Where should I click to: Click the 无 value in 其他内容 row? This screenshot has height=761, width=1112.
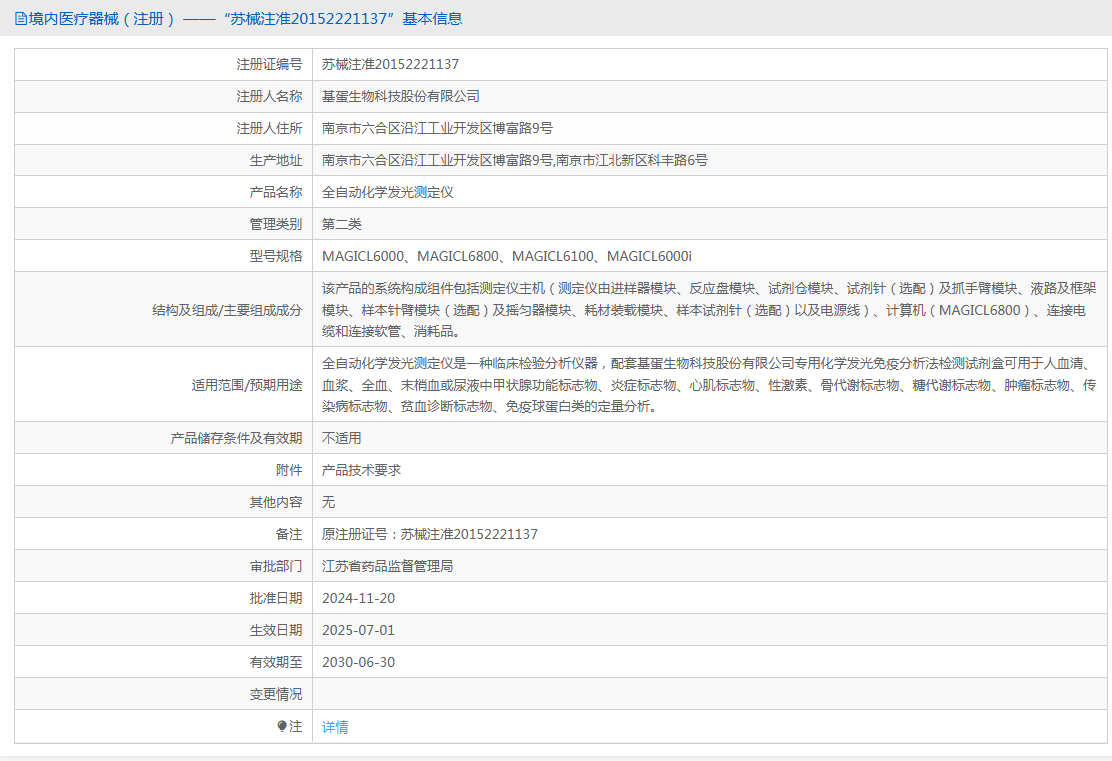click(x=328, y=502)
